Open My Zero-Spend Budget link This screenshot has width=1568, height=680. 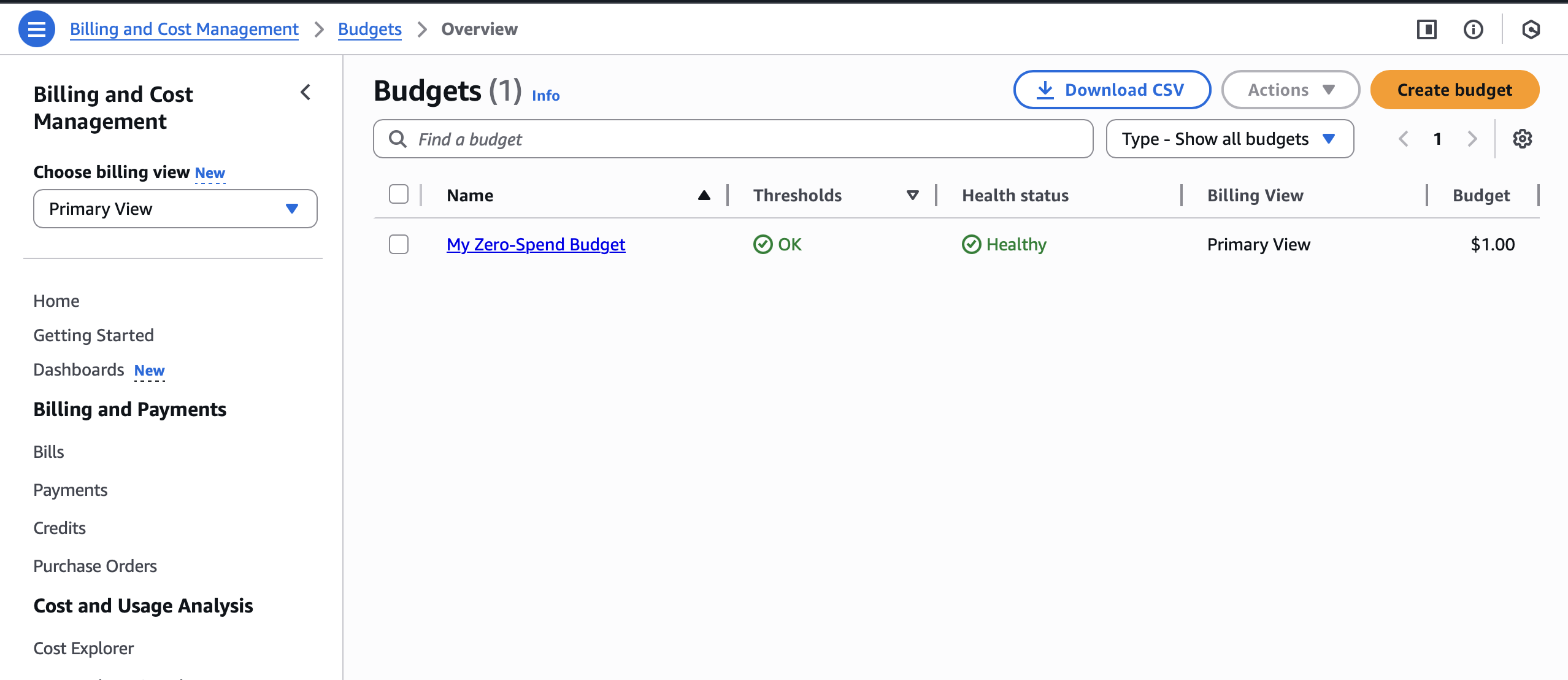tap(536, 244)
